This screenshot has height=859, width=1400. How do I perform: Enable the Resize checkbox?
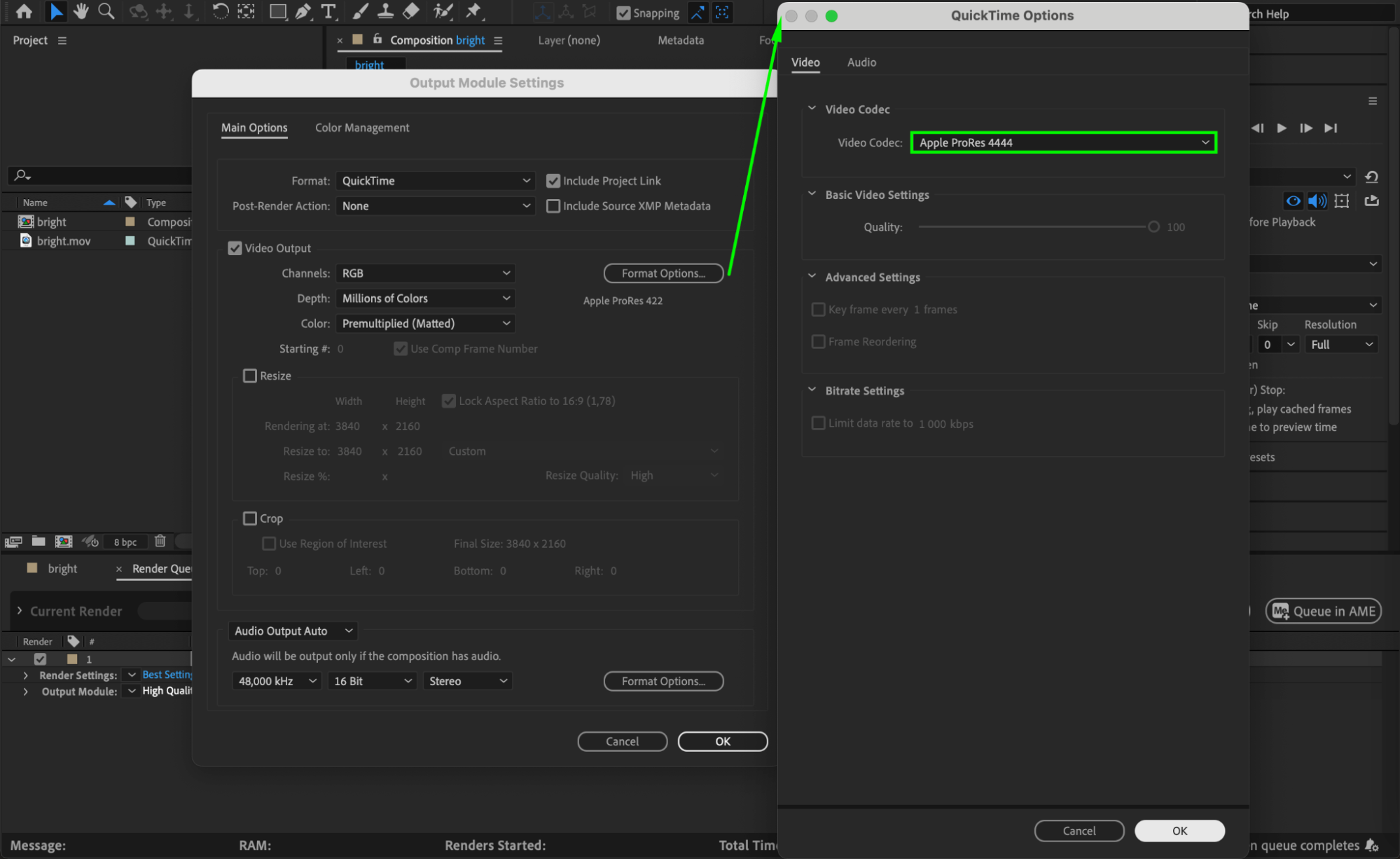[x=250, y=376]
